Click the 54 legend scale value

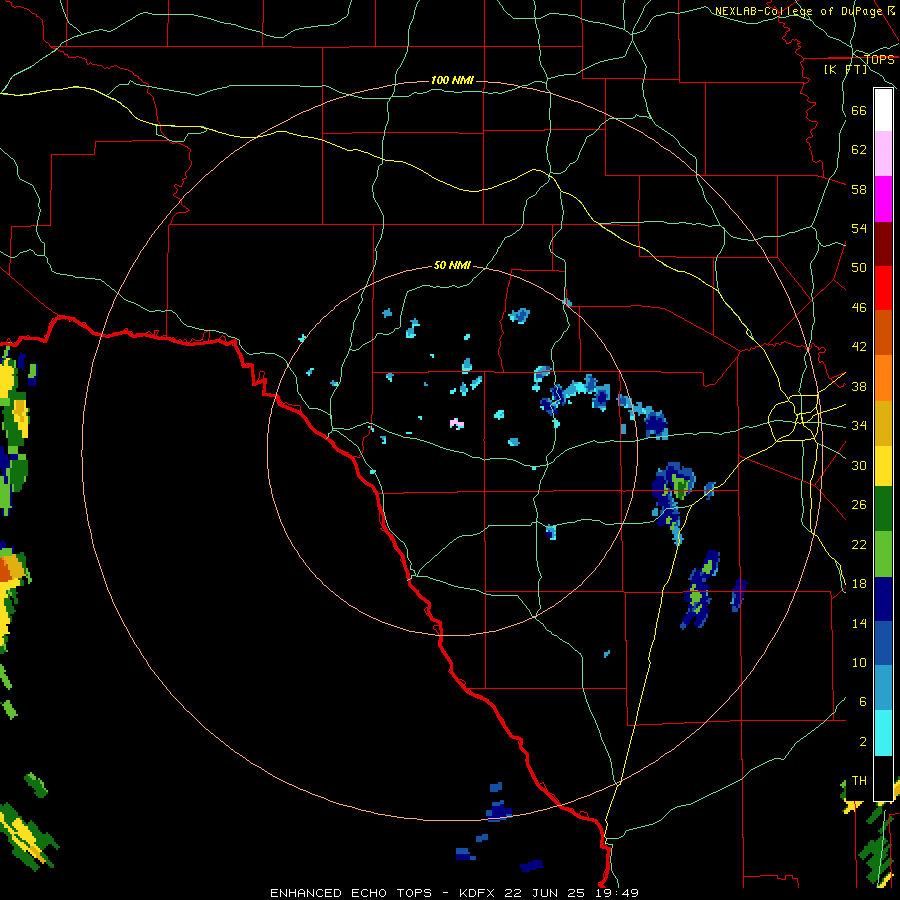859,228
